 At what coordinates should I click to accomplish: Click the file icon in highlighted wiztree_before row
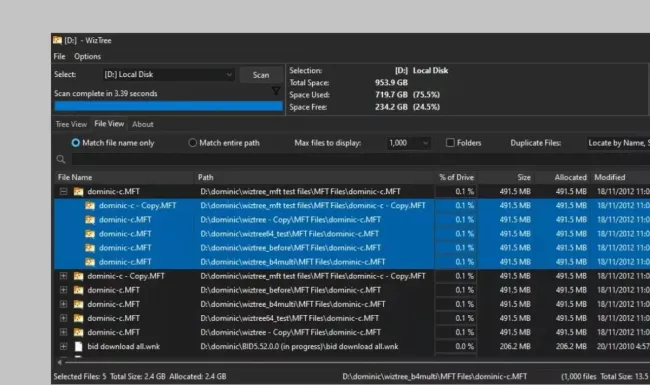pyautogui.click(x=90, y=248)
